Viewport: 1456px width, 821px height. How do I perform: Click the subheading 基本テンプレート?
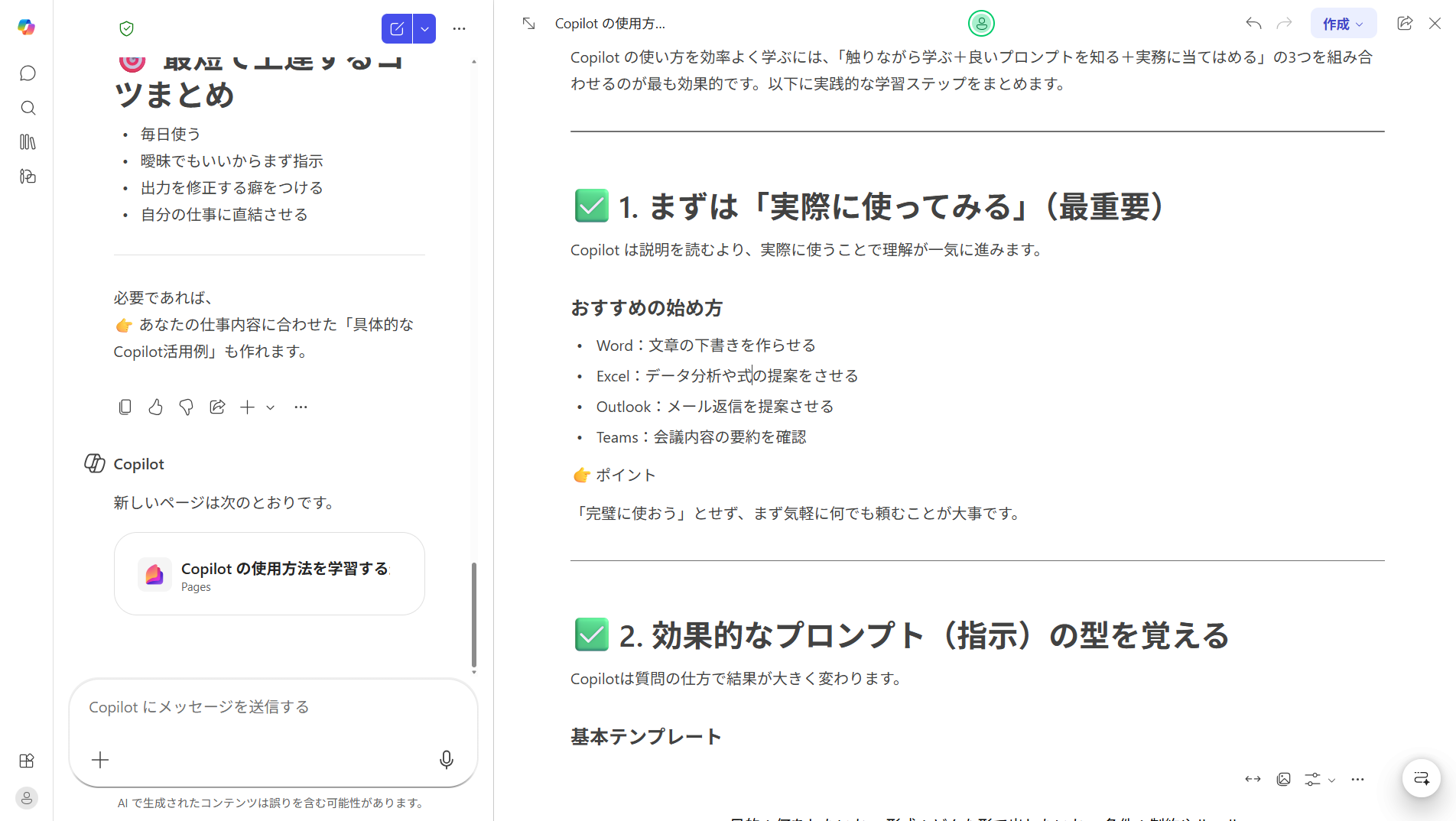(x=646, y=737)
